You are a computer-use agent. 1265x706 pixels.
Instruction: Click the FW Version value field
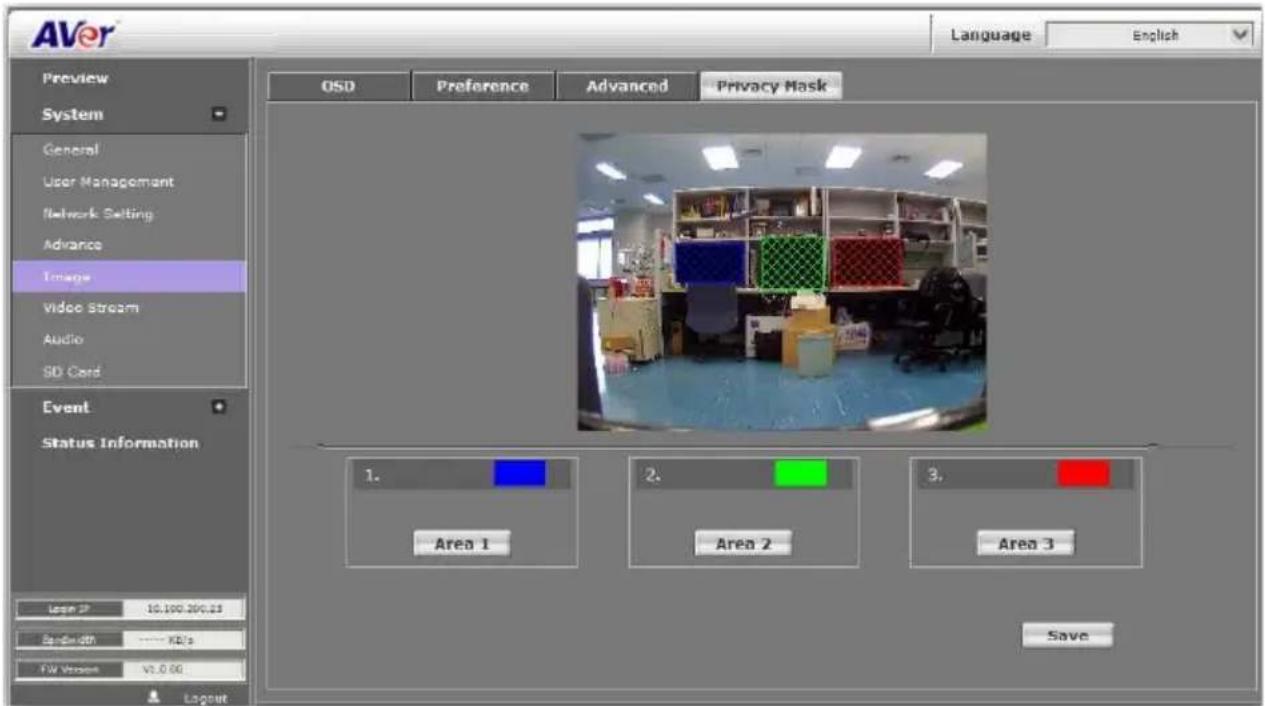pyautogui.click(x=183, y=670)
